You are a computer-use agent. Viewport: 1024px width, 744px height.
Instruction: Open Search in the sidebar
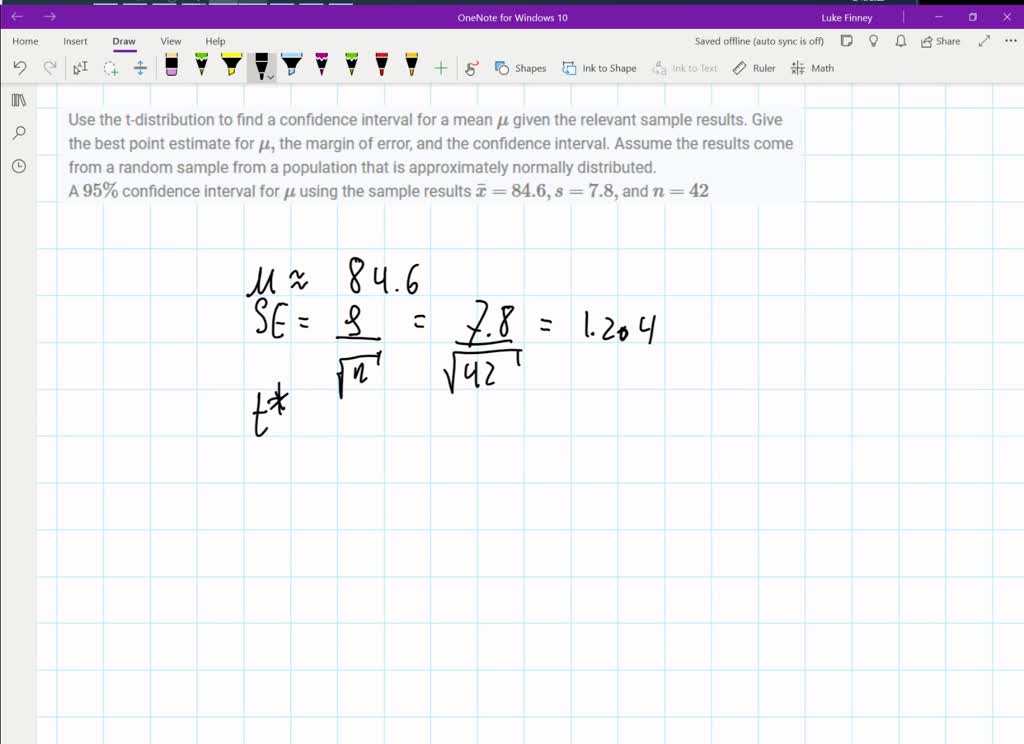(x=18, y=133)
